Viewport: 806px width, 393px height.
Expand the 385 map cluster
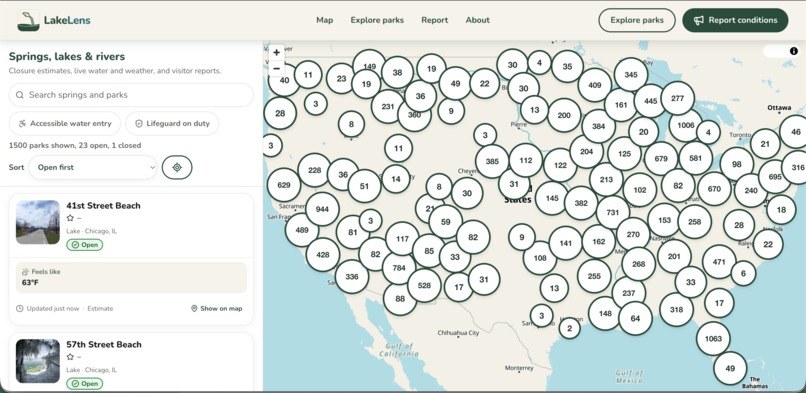(x=492, y=161)
